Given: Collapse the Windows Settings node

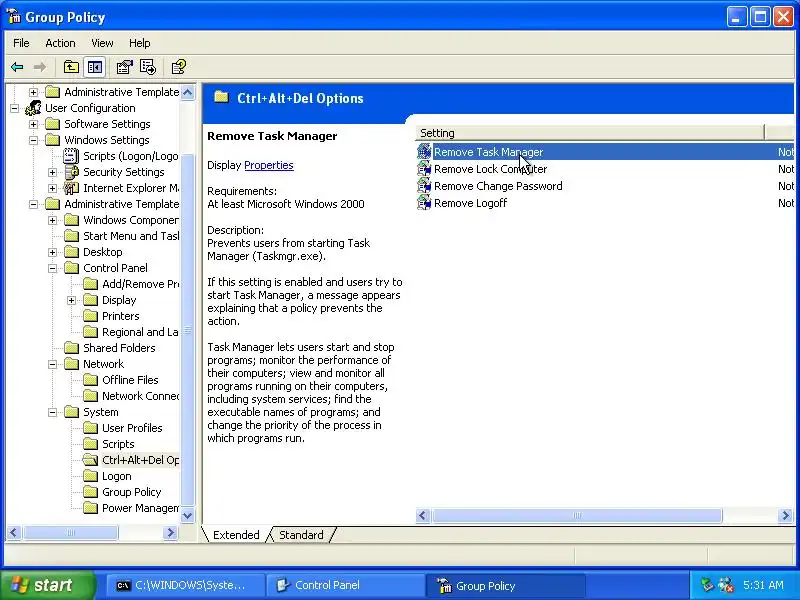Looking at the screenshot, I should pos(33,140).
